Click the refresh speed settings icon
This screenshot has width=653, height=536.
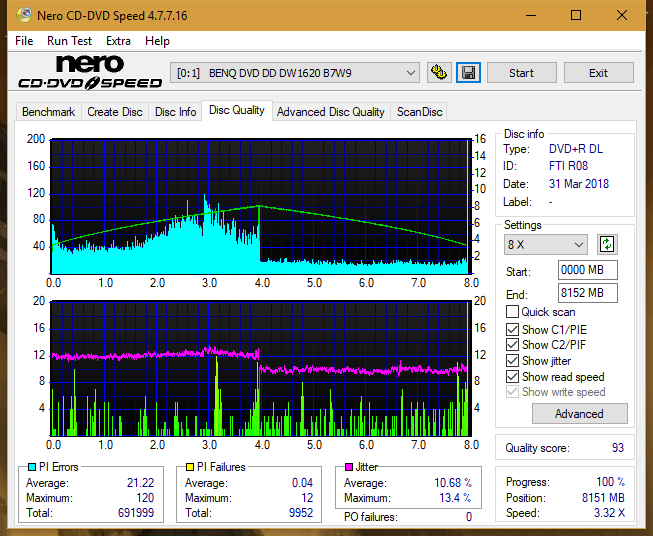[x=607, y=244]
